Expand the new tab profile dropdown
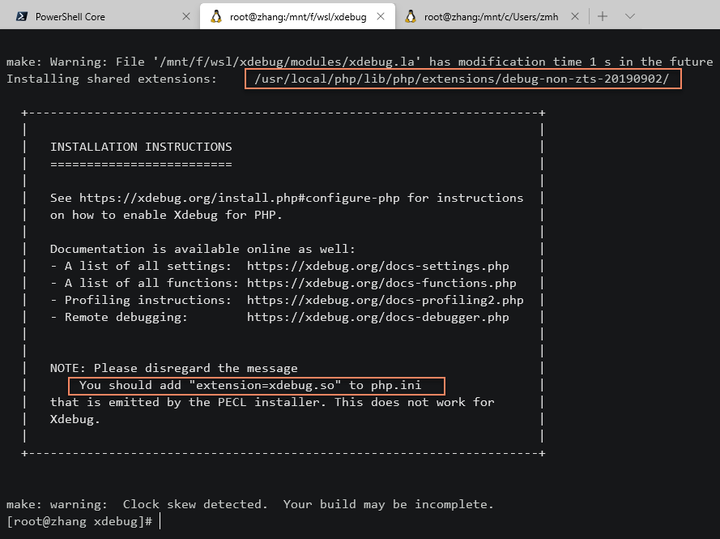 pos(630,17)
